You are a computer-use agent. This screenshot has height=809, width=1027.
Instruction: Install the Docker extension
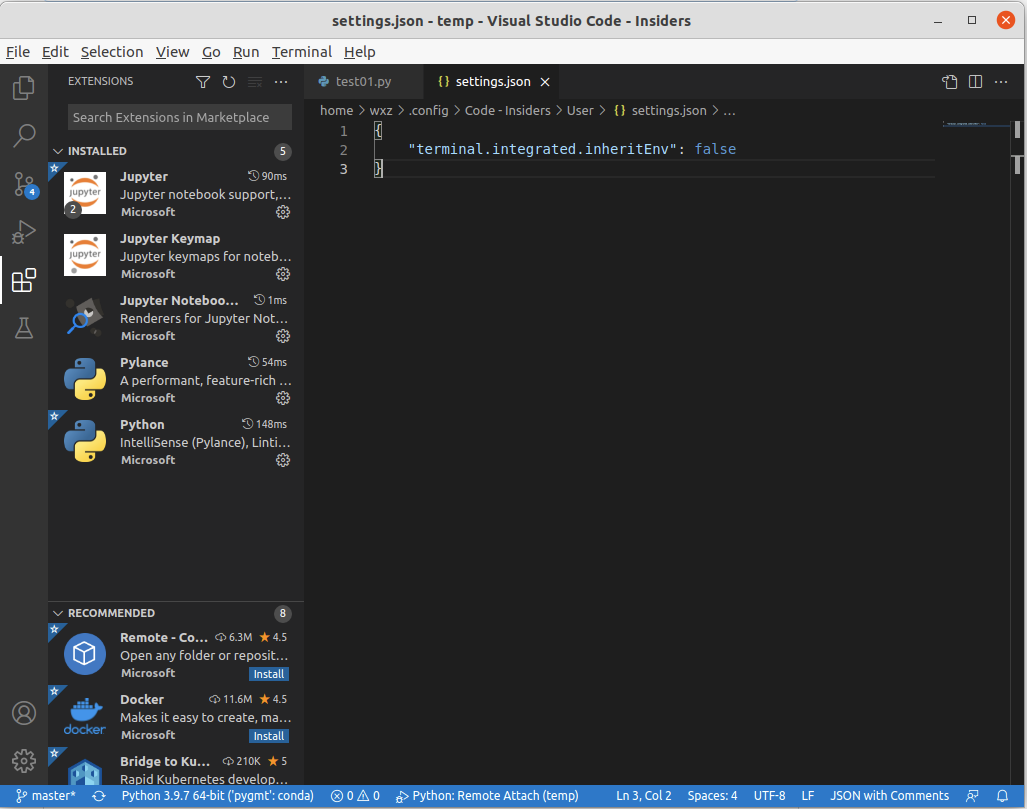268,736
